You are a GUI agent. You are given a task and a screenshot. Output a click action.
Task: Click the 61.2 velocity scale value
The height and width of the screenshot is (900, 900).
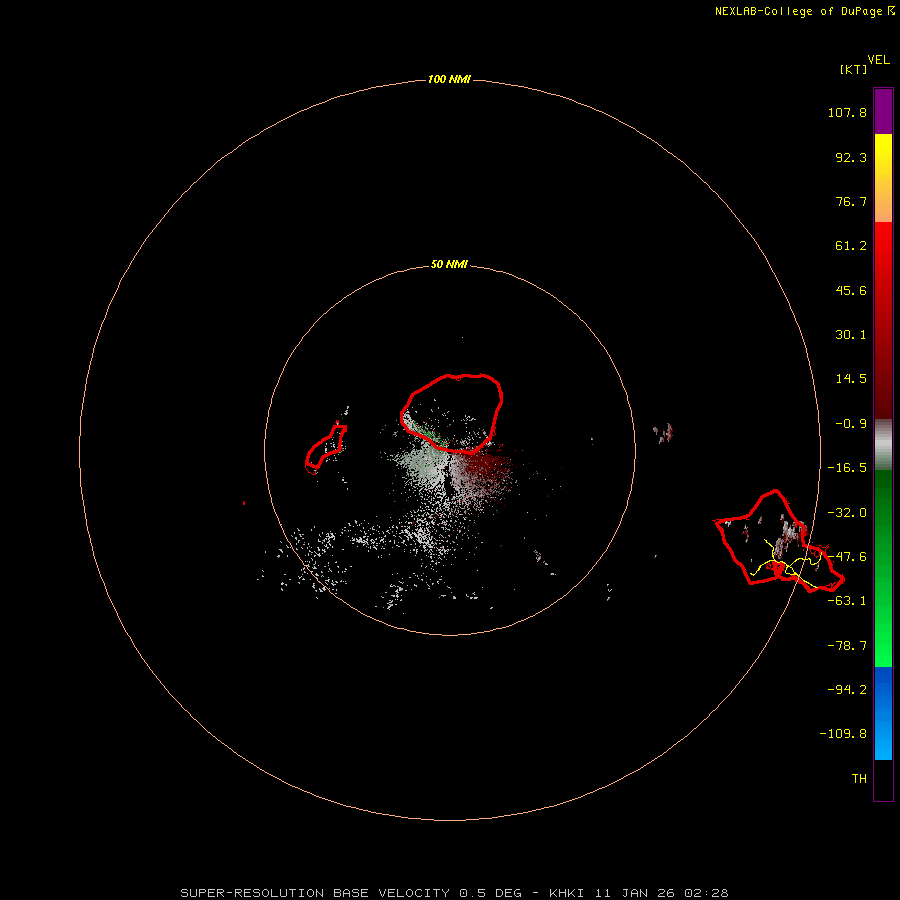pos(851,246)
